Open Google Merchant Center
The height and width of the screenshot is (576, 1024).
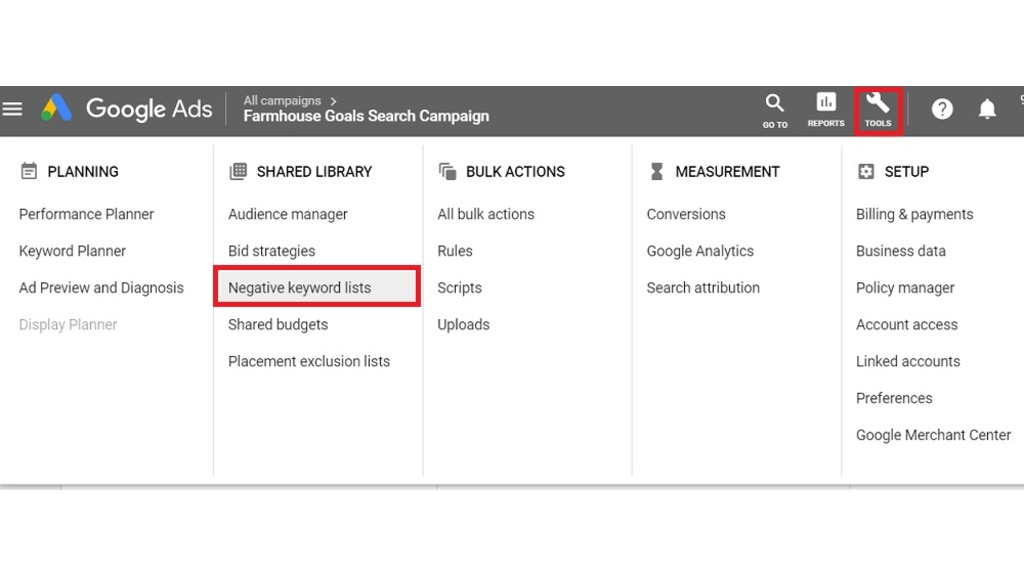click(x=933, y=435)
